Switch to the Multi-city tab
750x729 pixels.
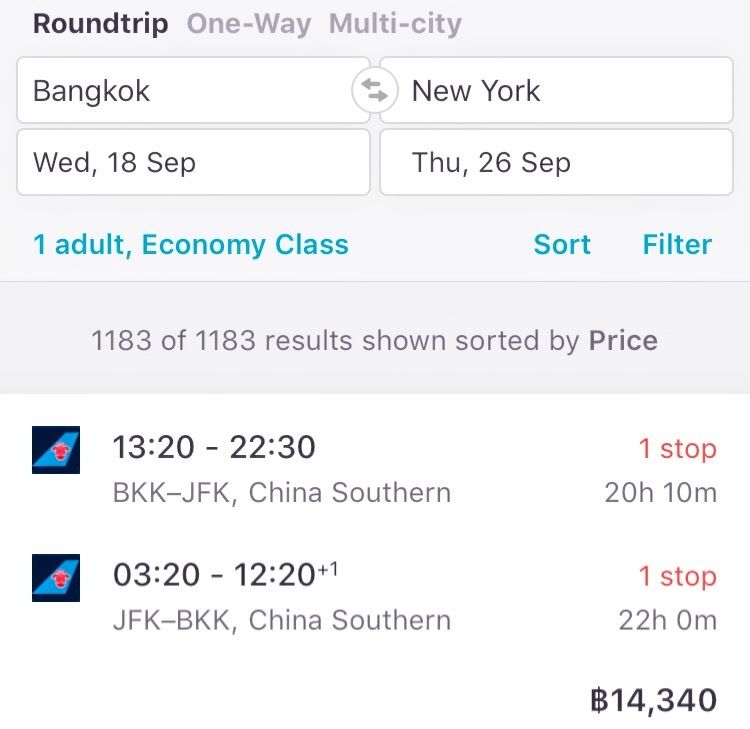[x=395, y=24]
